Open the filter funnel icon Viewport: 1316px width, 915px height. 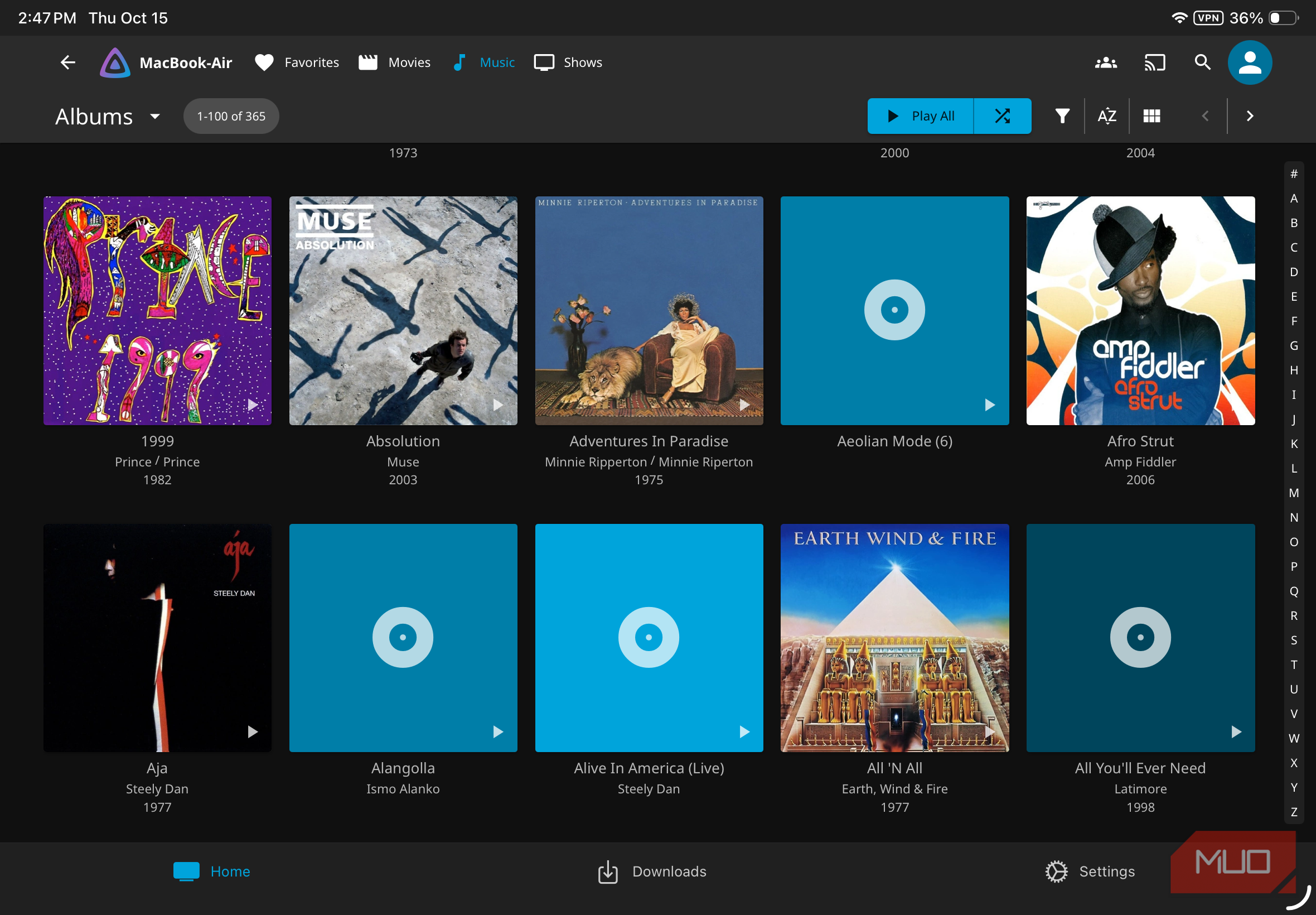[1062, 117]
